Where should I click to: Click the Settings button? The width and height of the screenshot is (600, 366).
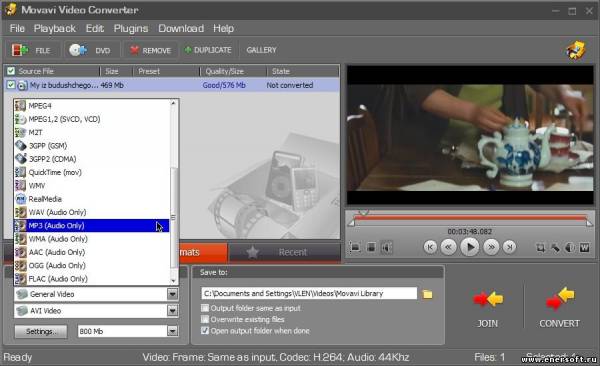tap(41, 331)
